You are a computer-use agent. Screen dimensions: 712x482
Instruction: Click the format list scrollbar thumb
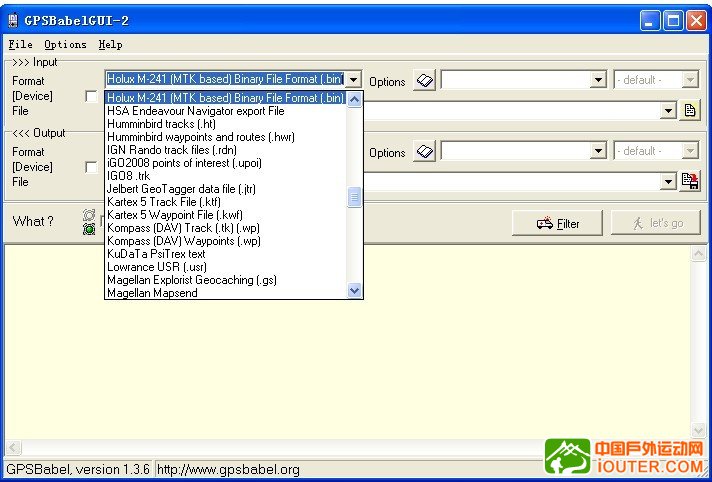pyautogui.click(x=354, y=197)
